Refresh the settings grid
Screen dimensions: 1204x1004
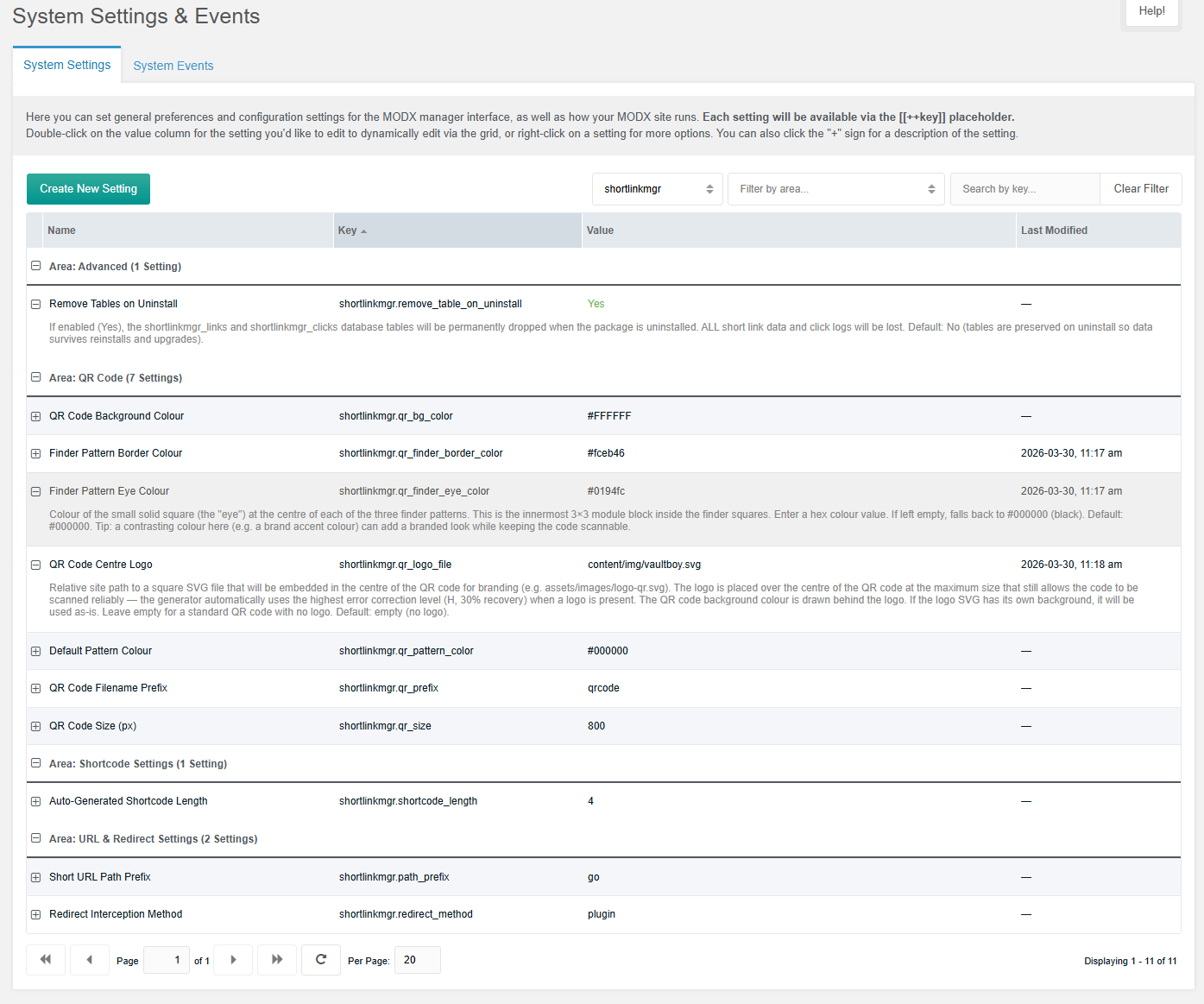tap(321, 959)
